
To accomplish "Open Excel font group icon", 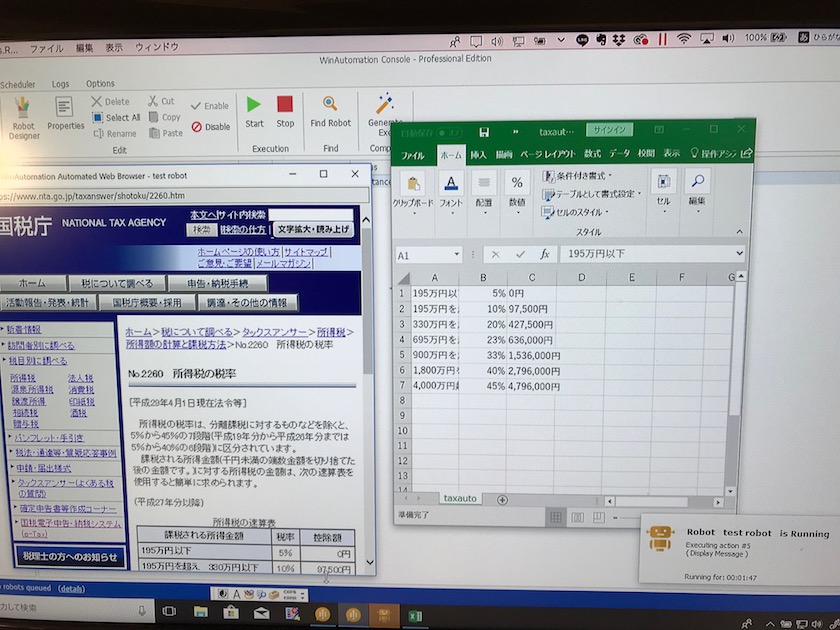I will (451, 184).
